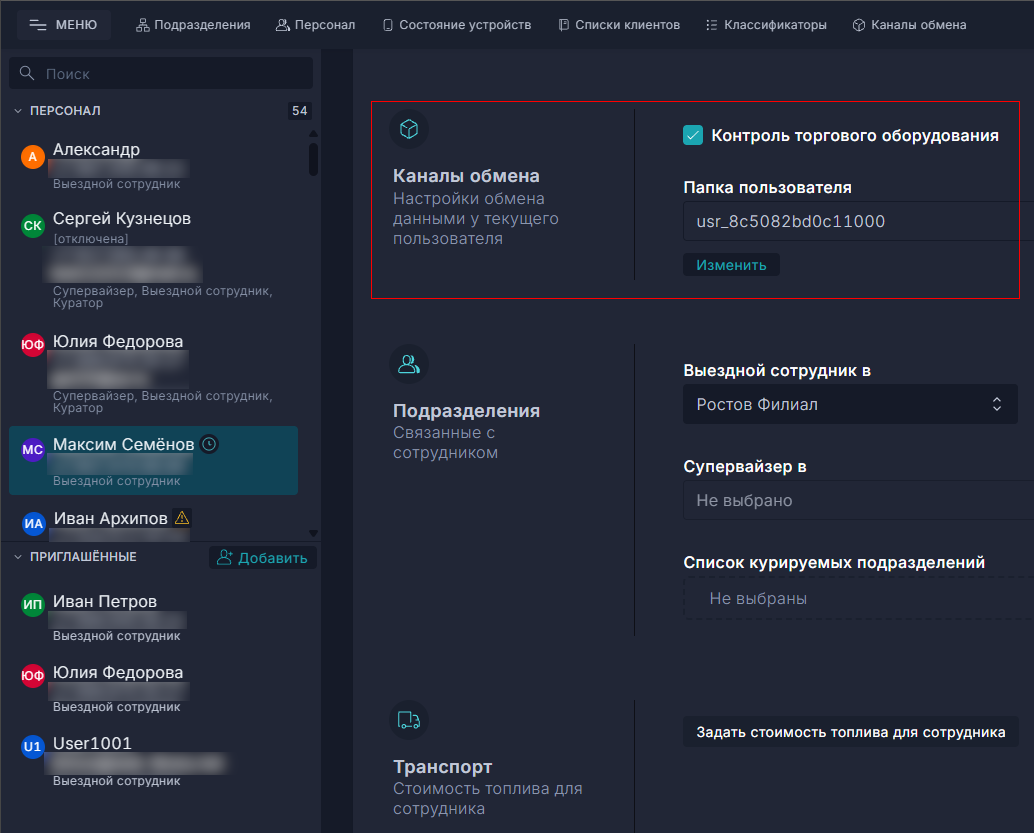Click the Каналы обмена section heading

pos(466,175)
